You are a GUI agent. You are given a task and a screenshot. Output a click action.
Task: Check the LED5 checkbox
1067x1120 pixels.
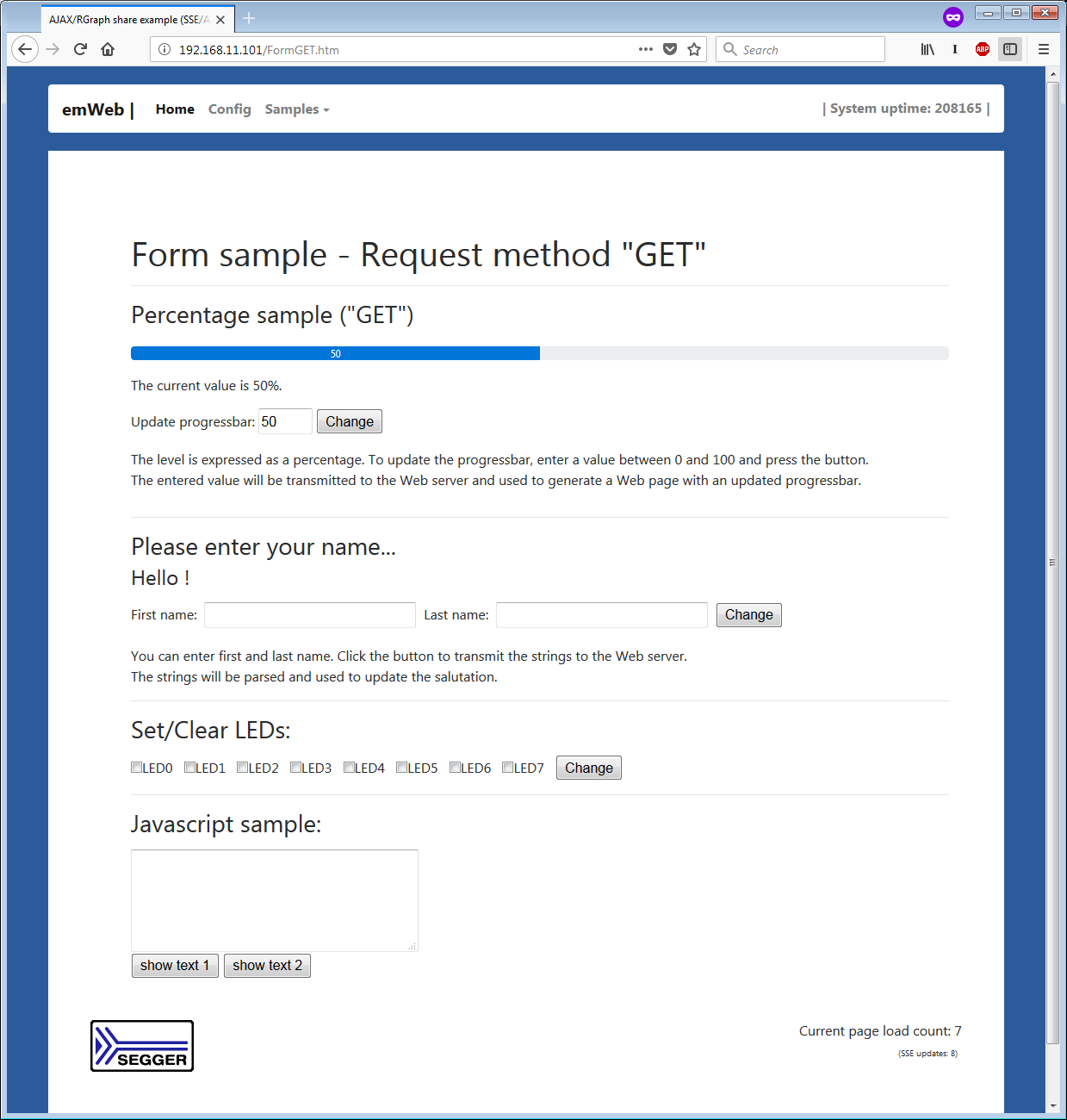401,768
